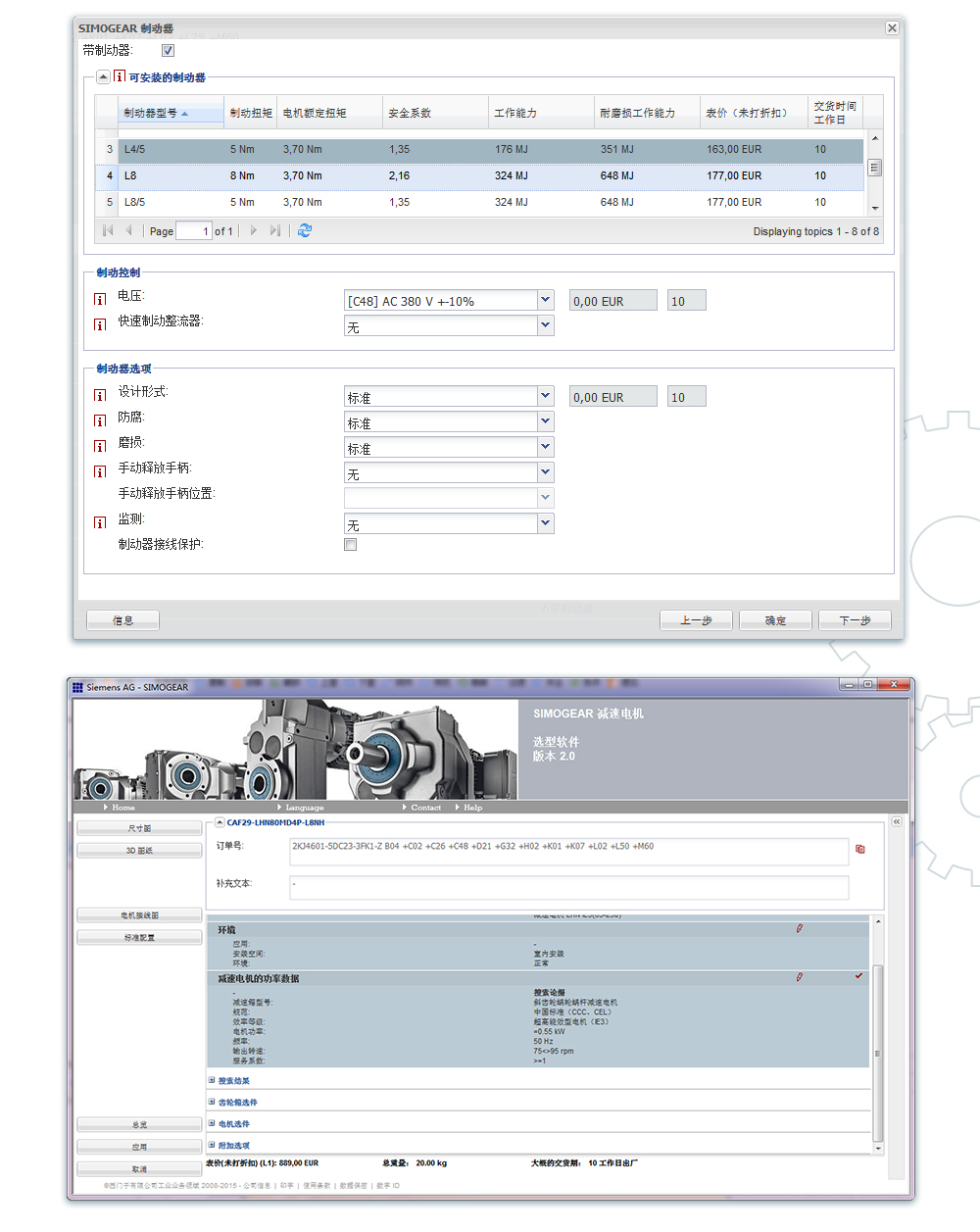Open the 快速制动整流器 dropdown
This screenshot has height=1232, width=980.
point(546,325)
